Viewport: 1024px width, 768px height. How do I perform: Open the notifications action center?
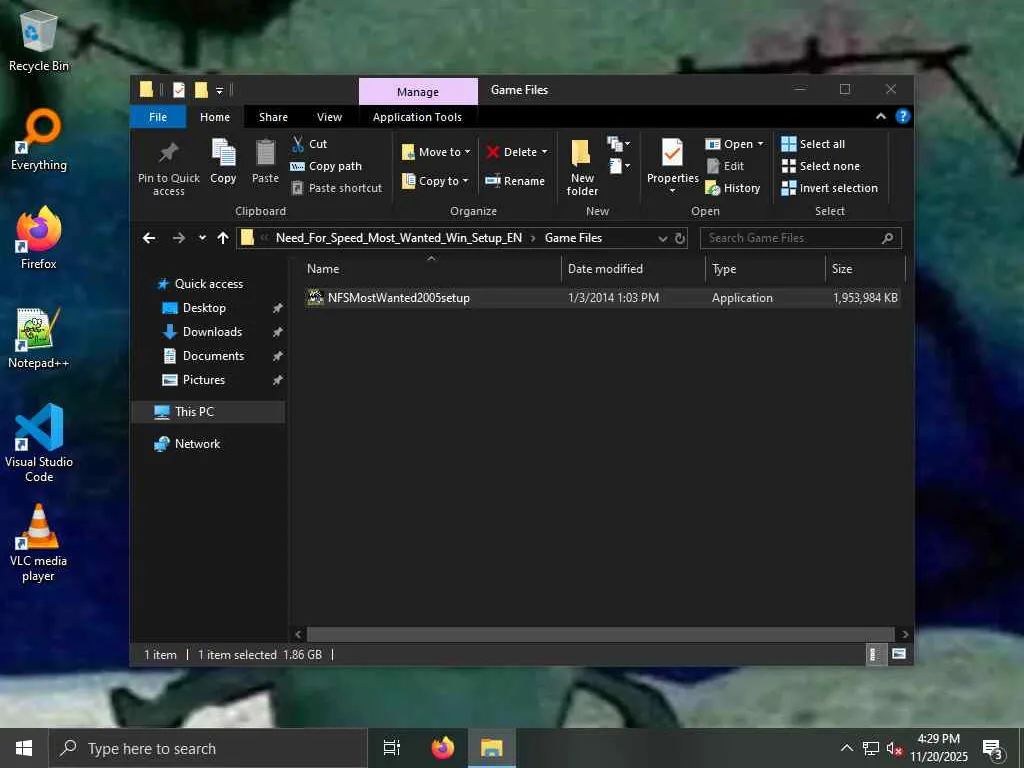point(993,748)
